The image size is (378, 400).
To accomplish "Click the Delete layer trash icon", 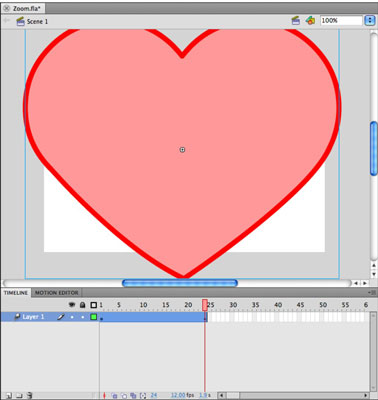I will (30, 395).
